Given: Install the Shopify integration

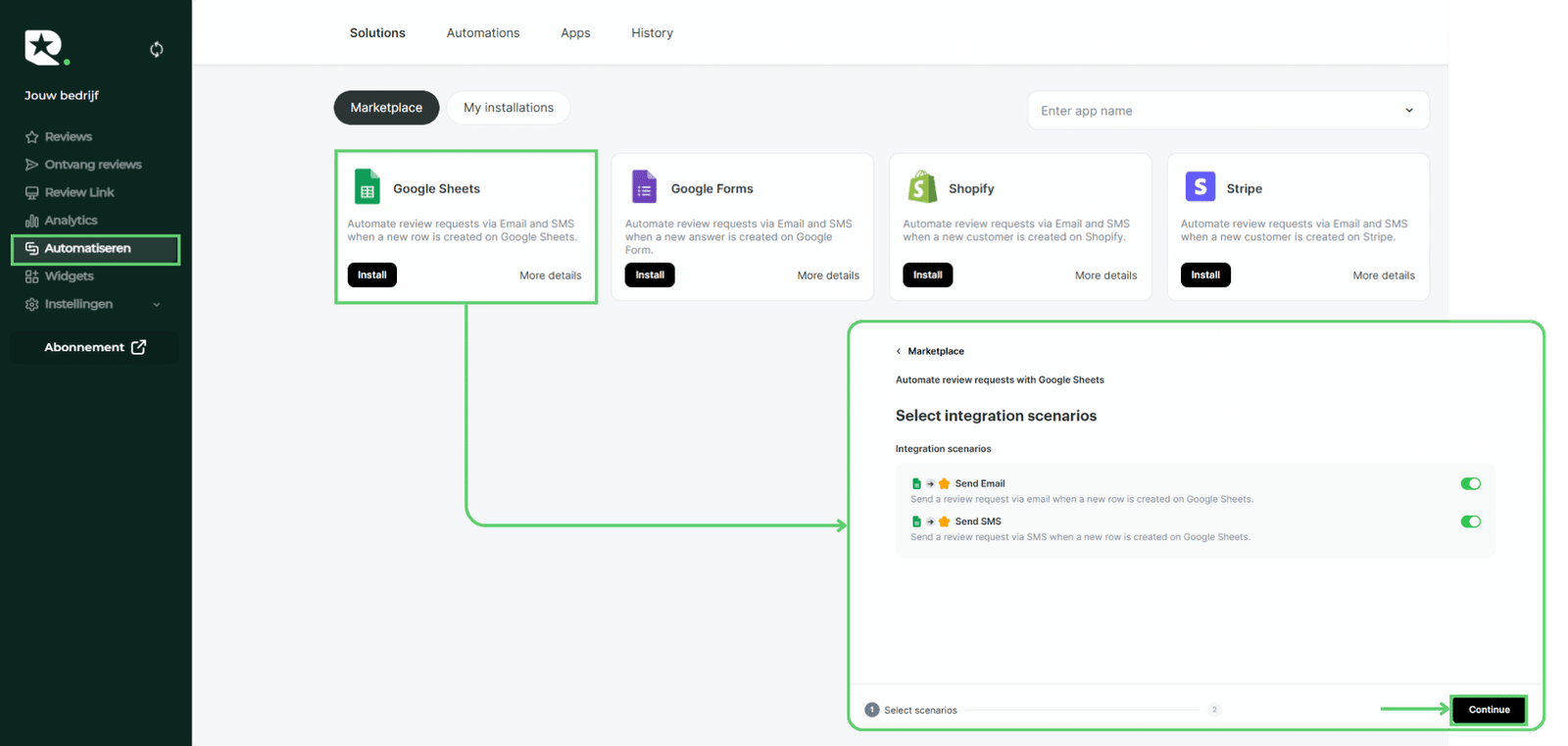Looking at the screenshot, I should [927, 275].
